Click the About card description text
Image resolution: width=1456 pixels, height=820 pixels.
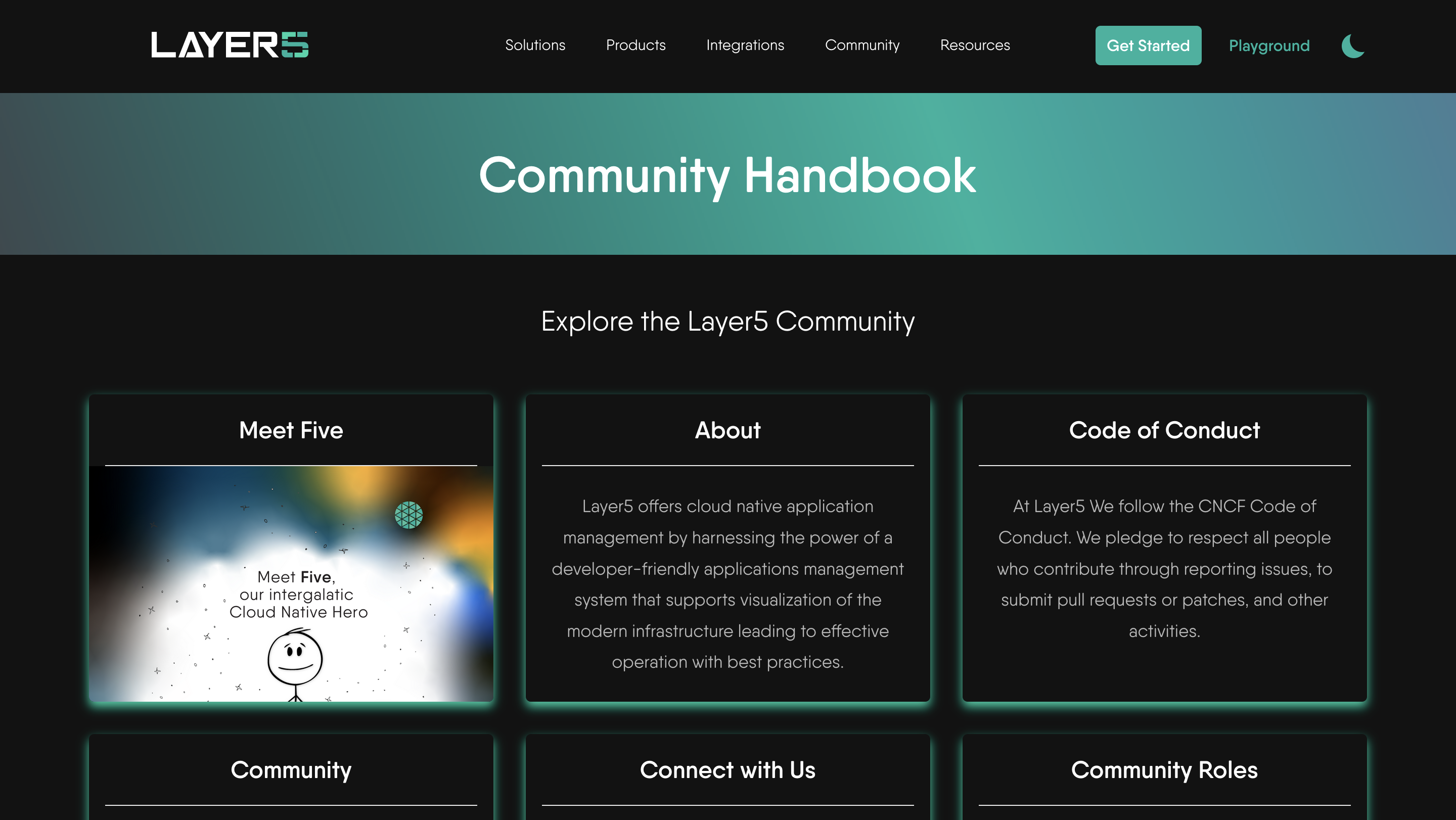pyautogui.click(x=727, y=584)
